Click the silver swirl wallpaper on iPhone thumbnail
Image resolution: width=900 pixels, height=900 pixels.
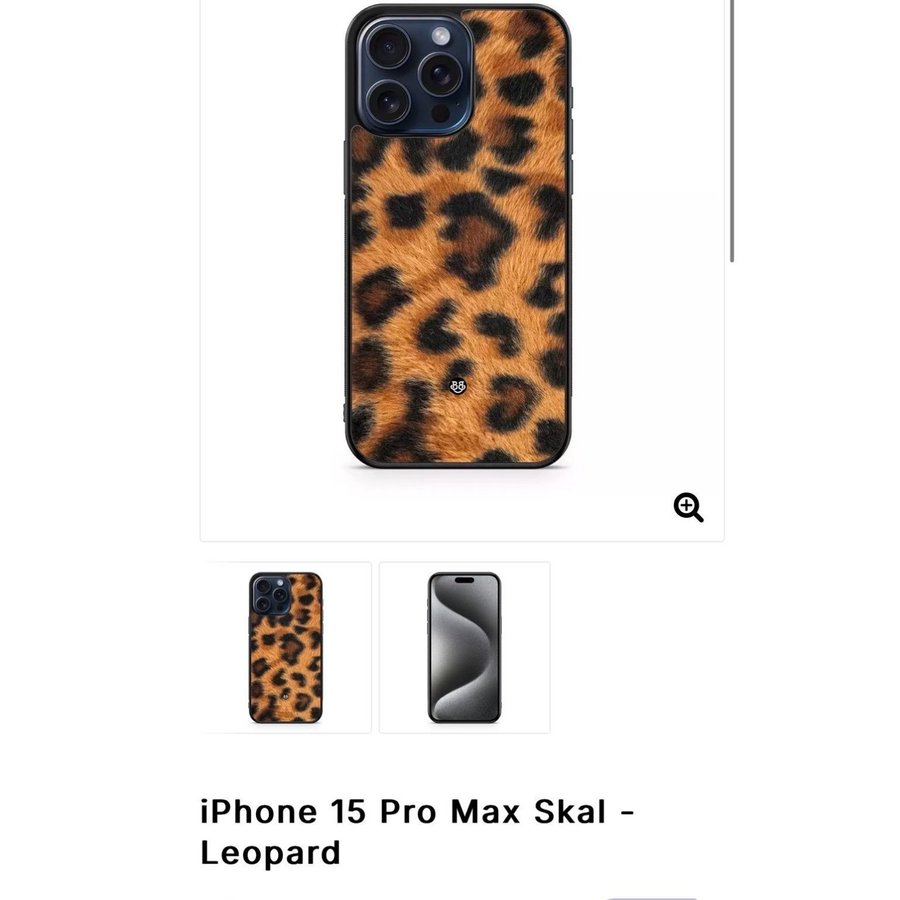pyautogui.click(x=464, y=647)
